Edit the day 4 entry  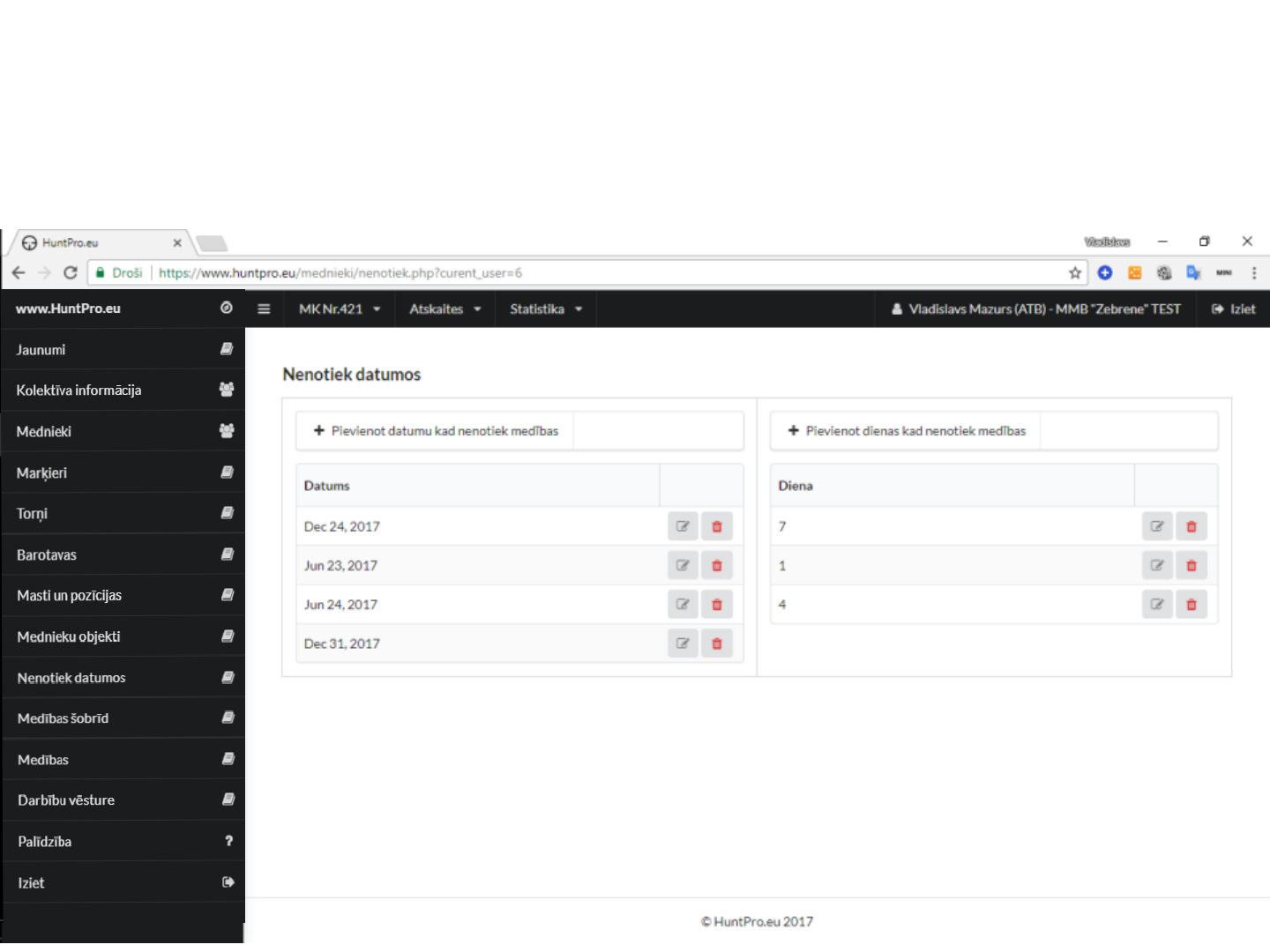point(1157,604)
